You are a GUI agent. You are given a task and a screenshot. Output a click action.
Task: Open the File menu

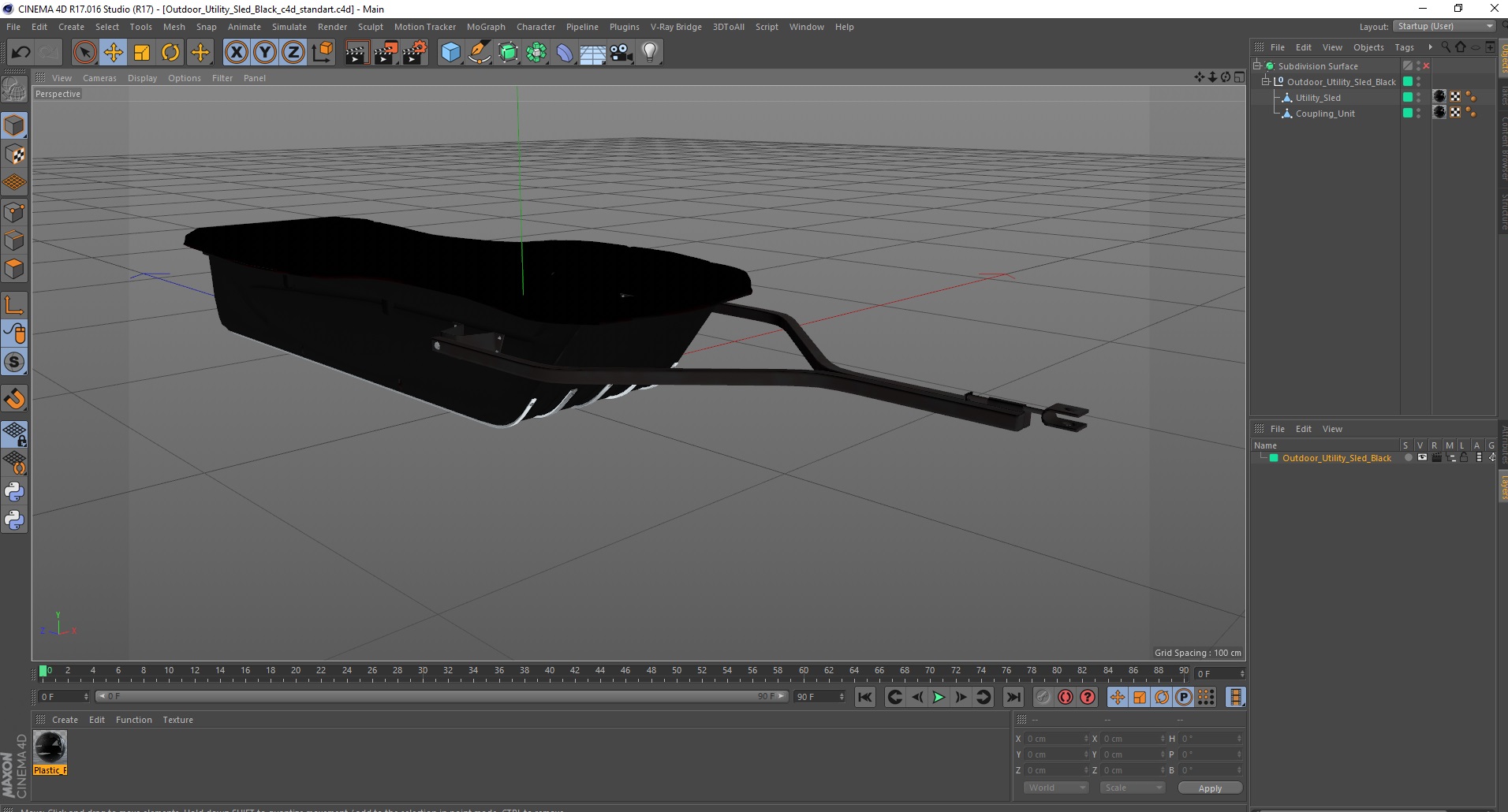pos(13,27)
